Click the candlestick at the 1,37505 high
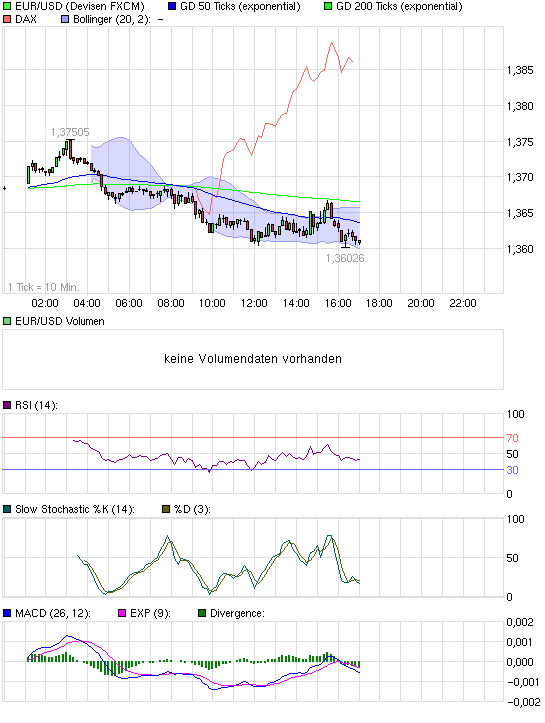The width and height of the screenshot is (545, 723). pos(70,149)
